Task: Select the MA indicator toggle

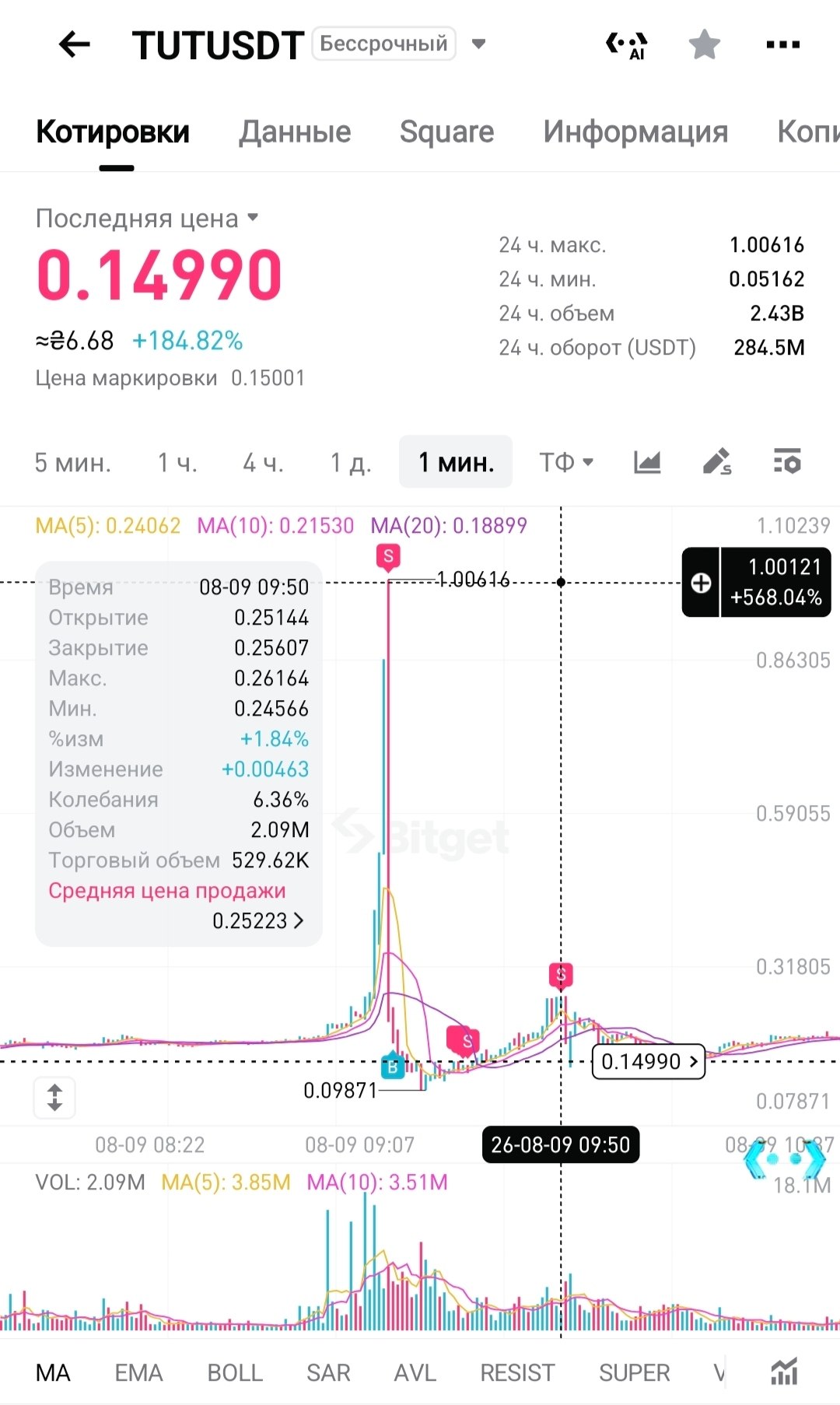Action: 53,1372
